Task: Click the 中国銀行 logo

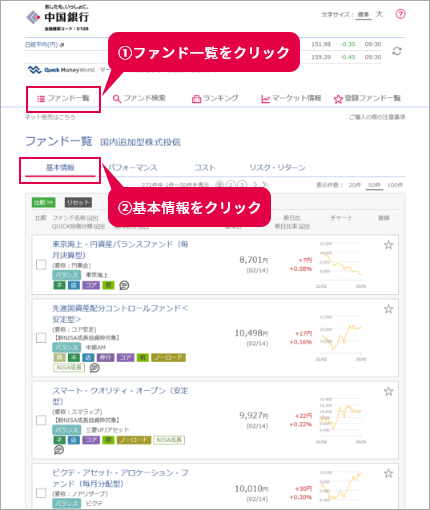Action: pos(57,18)
